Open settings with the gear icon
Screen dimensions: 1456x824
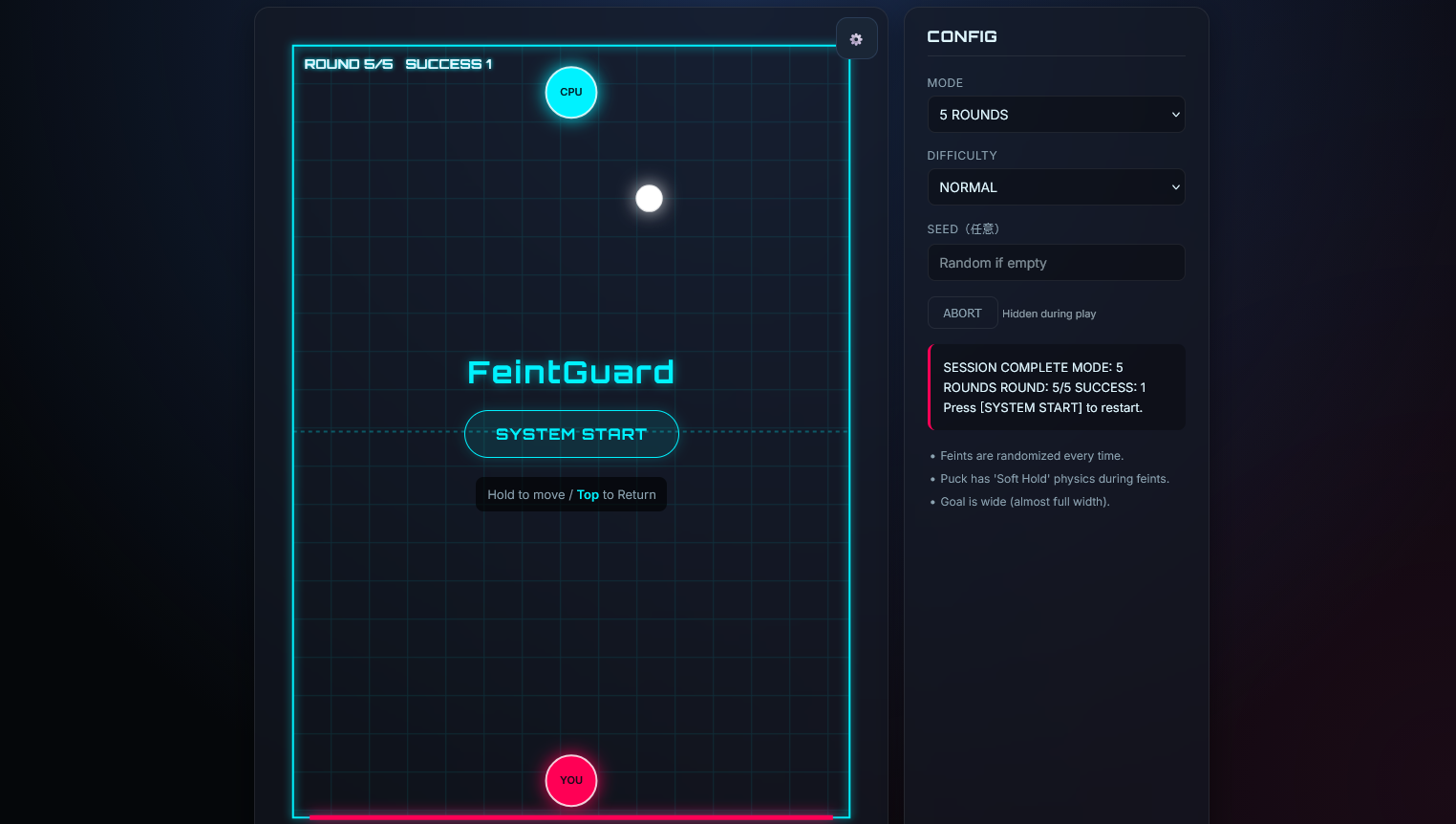[856, 39]
